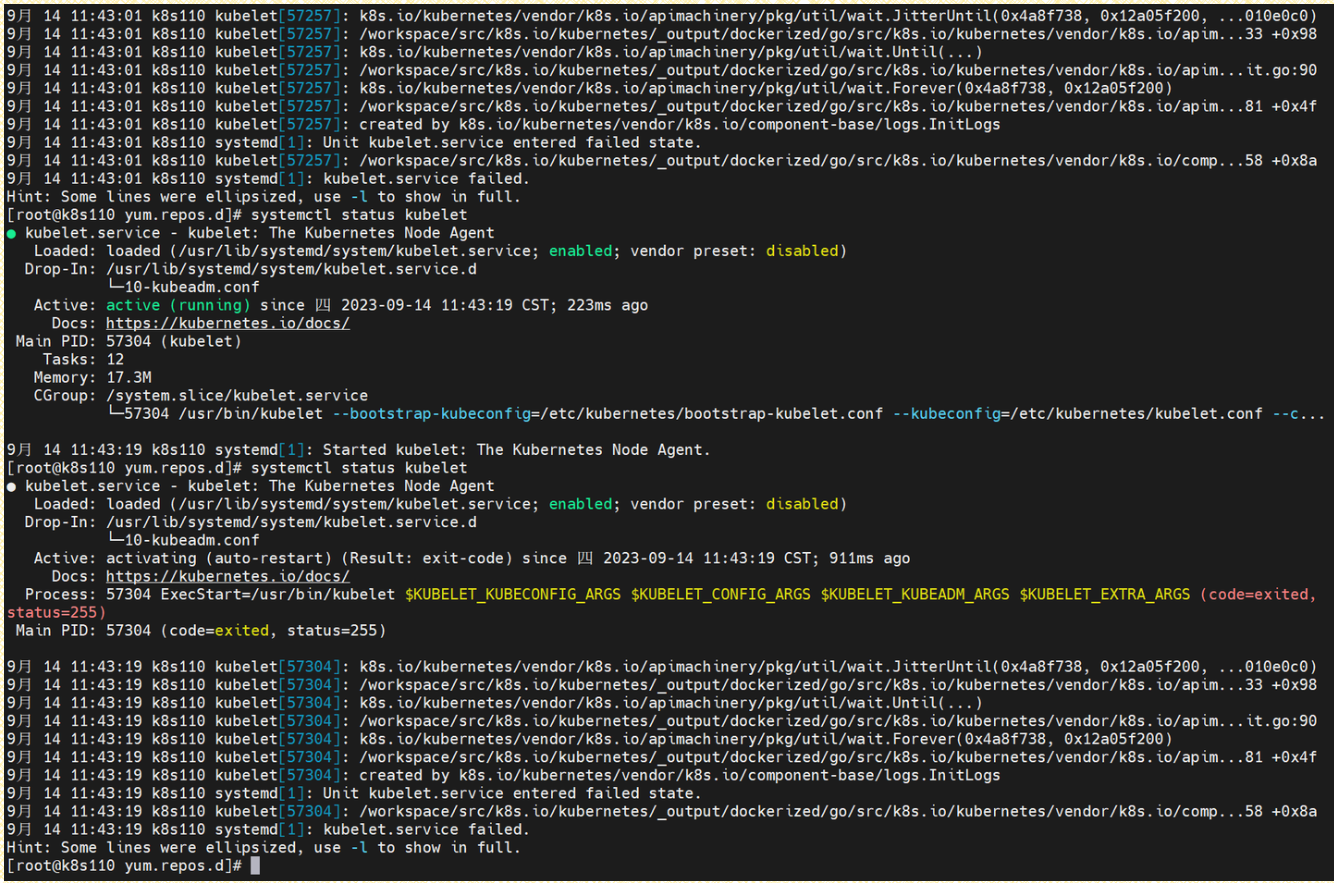
Task: Select the yellow '$KUBELET_CONFIG_ARGS' variable
Action: click(721, 594)
